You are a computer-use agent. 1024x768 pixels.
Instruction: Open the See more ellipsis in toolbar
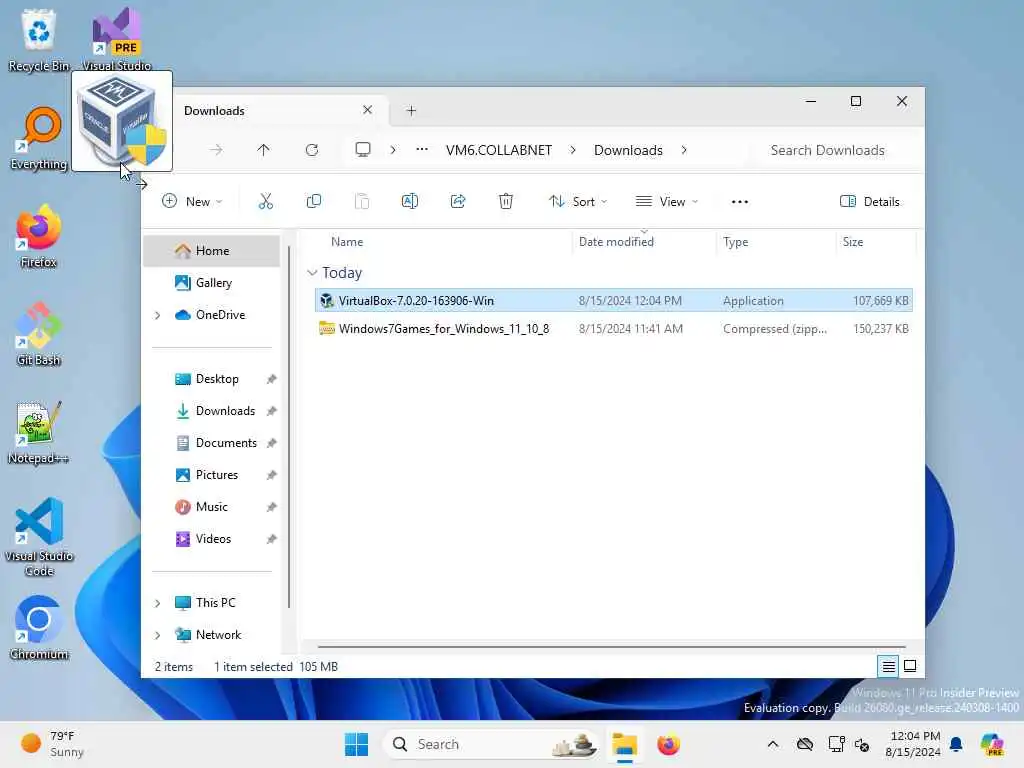(x=739, y=202)
